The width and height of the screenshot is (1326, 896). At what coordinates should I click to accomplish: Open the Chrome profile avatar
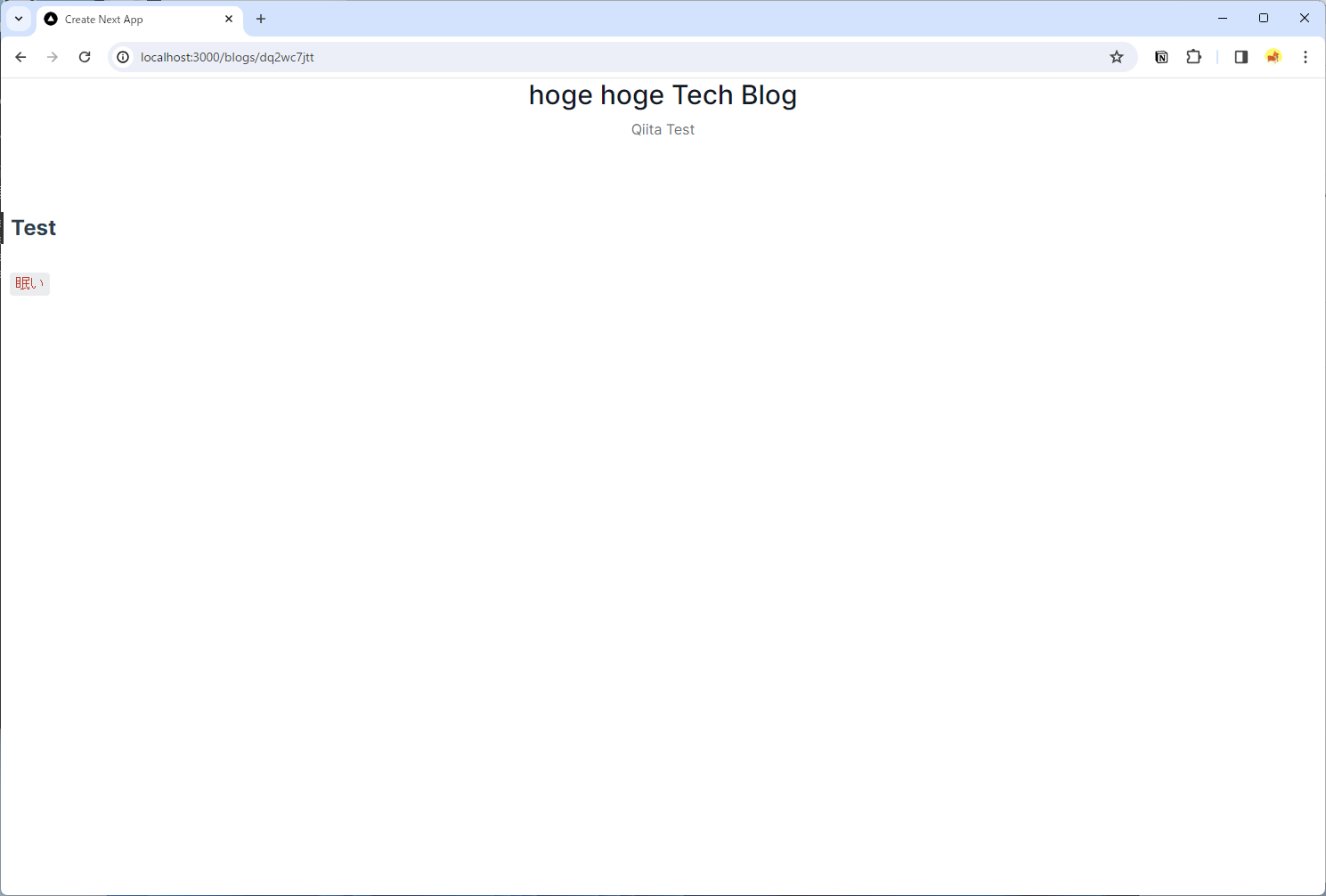[x=1273, y=57]
